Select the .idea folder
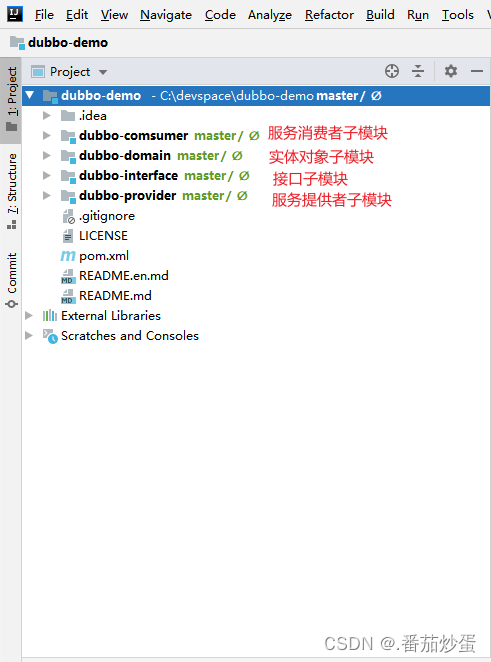Viewport: 491px width, 662px height. click(92, 116)
